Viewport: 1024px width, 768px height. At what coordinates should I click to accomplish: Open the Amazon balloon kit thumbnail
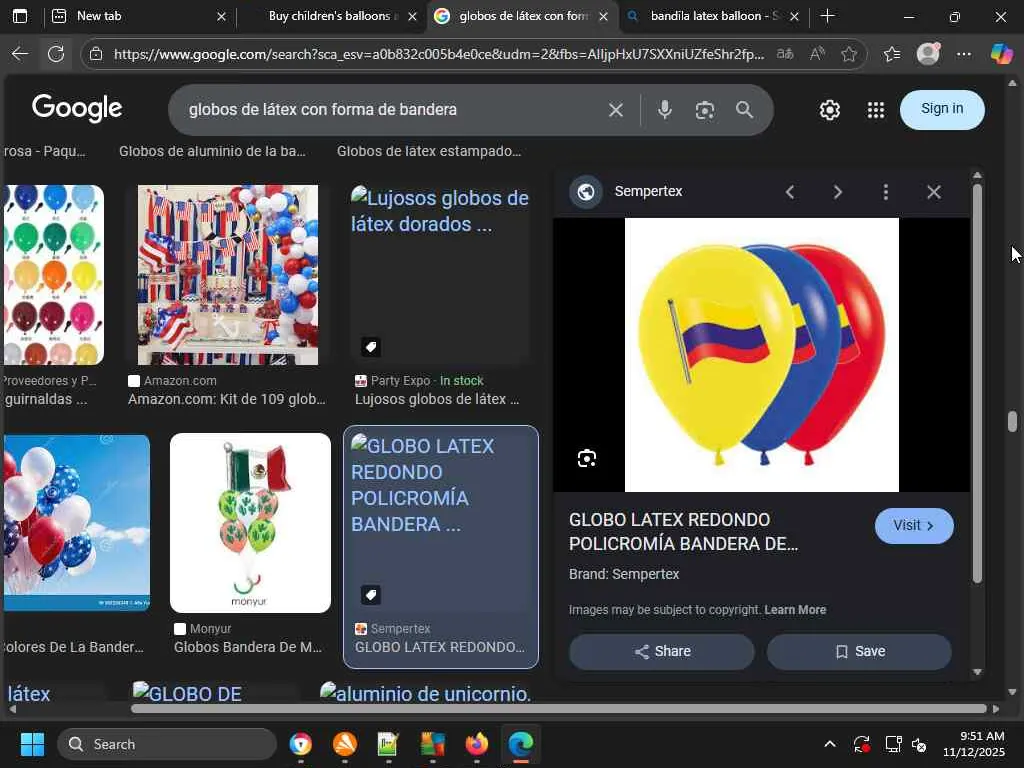point(228,275)
